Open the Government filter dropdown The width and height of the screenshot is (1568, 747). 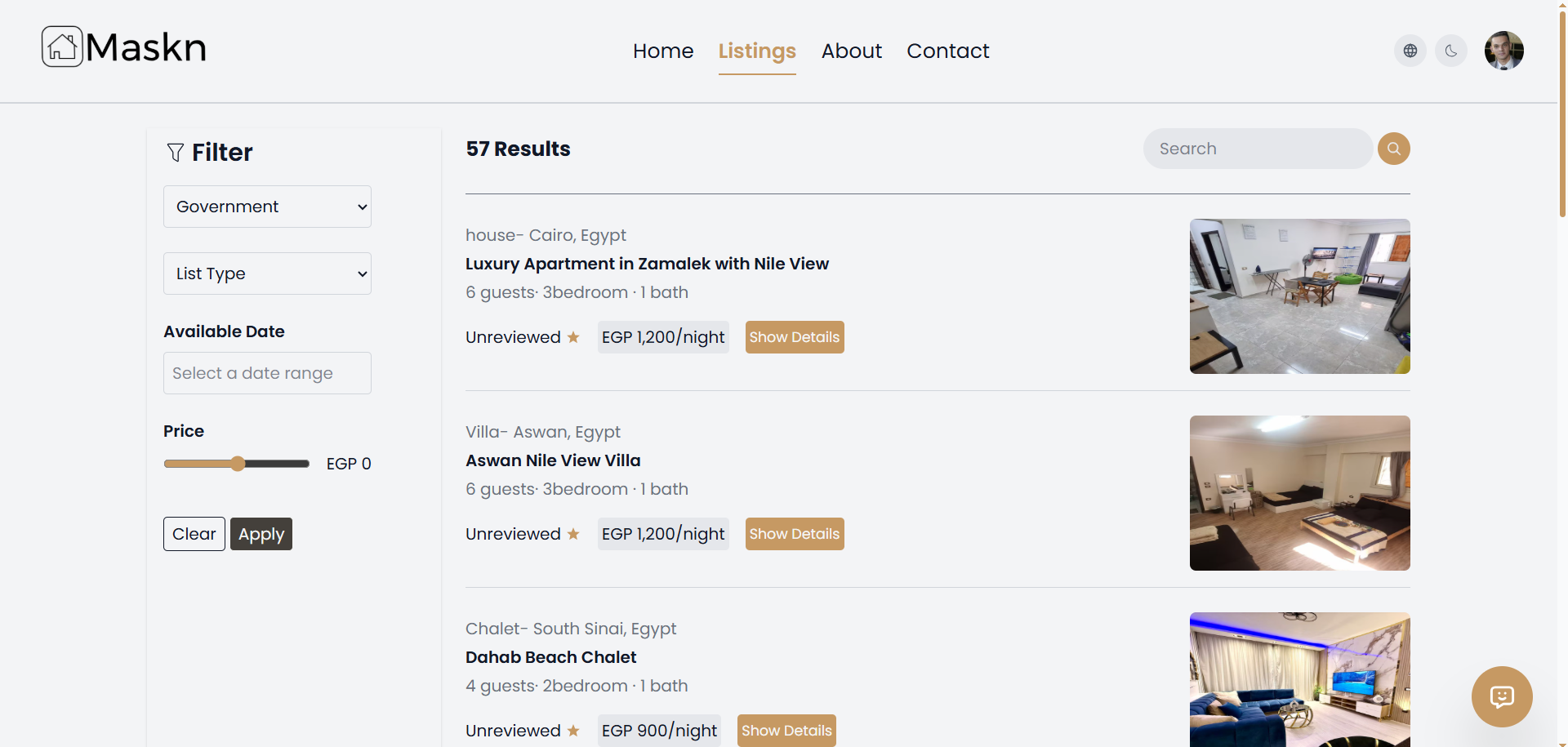click(267, 207)
